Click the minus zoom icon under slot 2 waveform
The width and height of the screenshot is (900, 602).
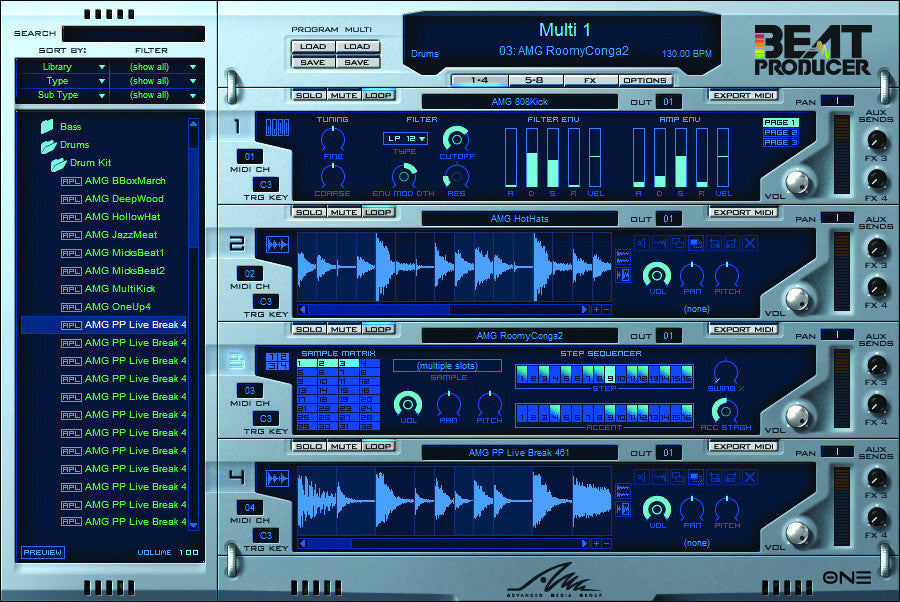tap(607, 309)
